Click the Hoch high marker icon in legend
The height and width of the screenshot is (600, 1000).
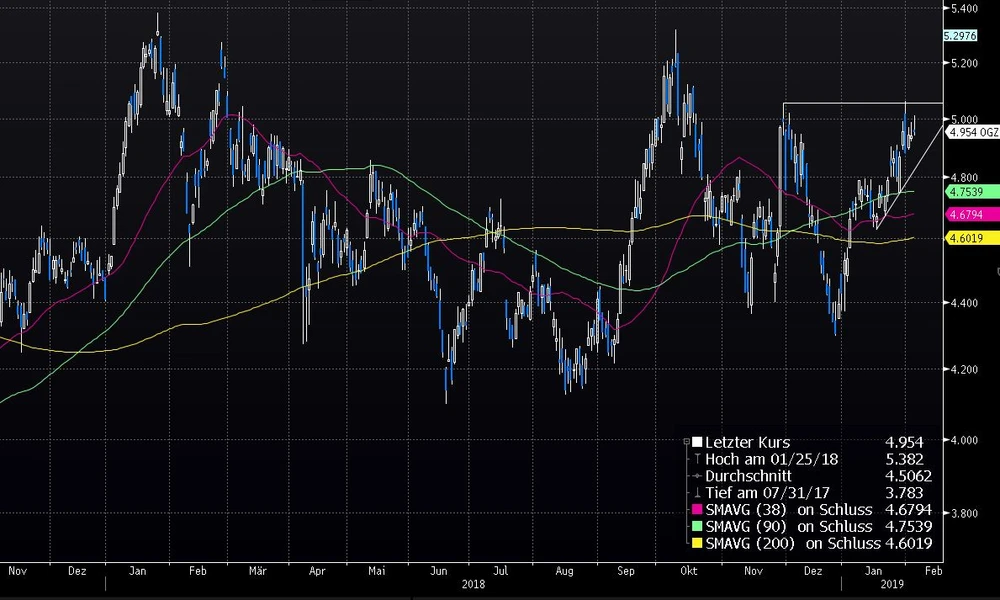(697, 459)
